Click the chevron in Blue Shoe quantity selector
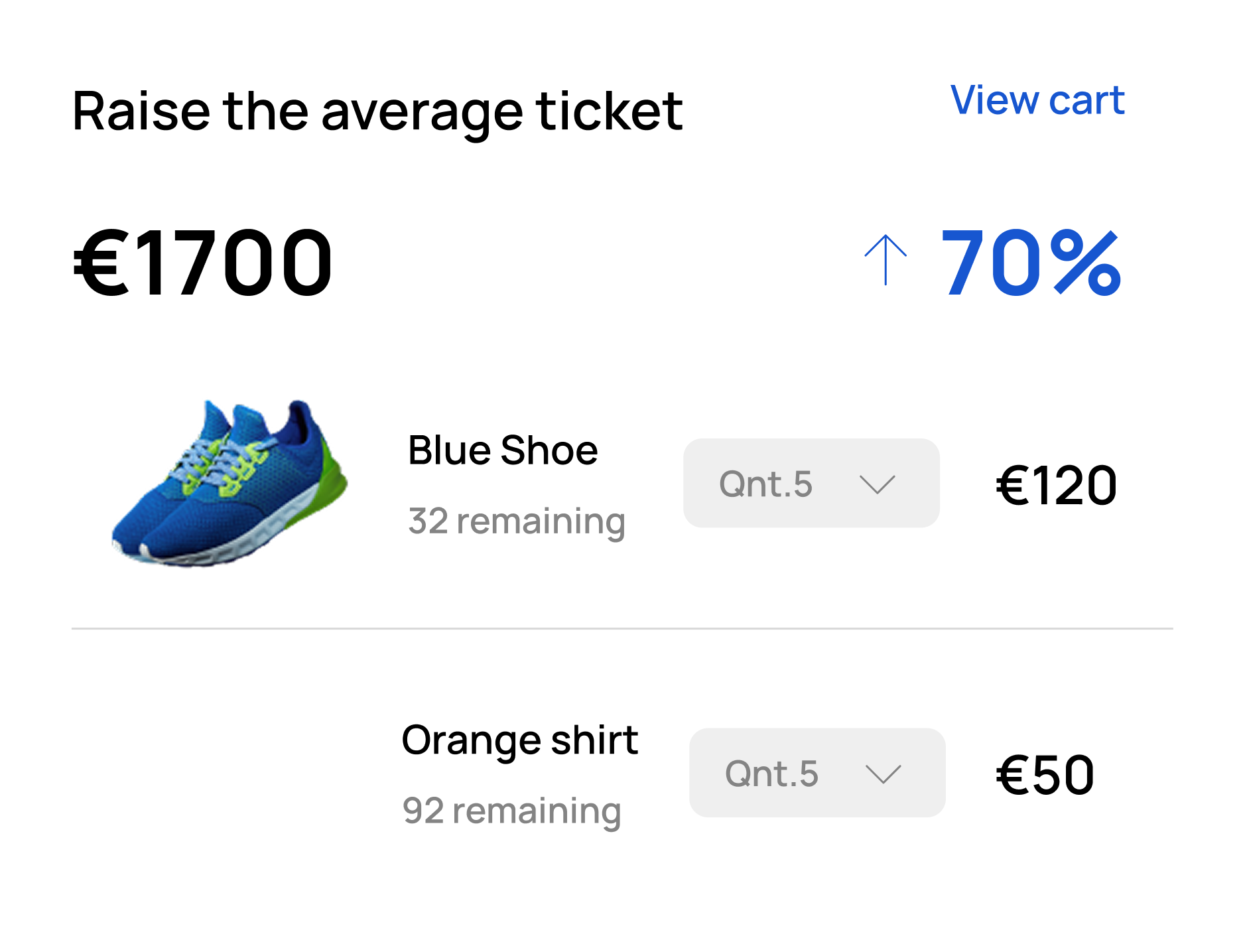Viewport: 1245px width, 952px height. coord(877,484)
